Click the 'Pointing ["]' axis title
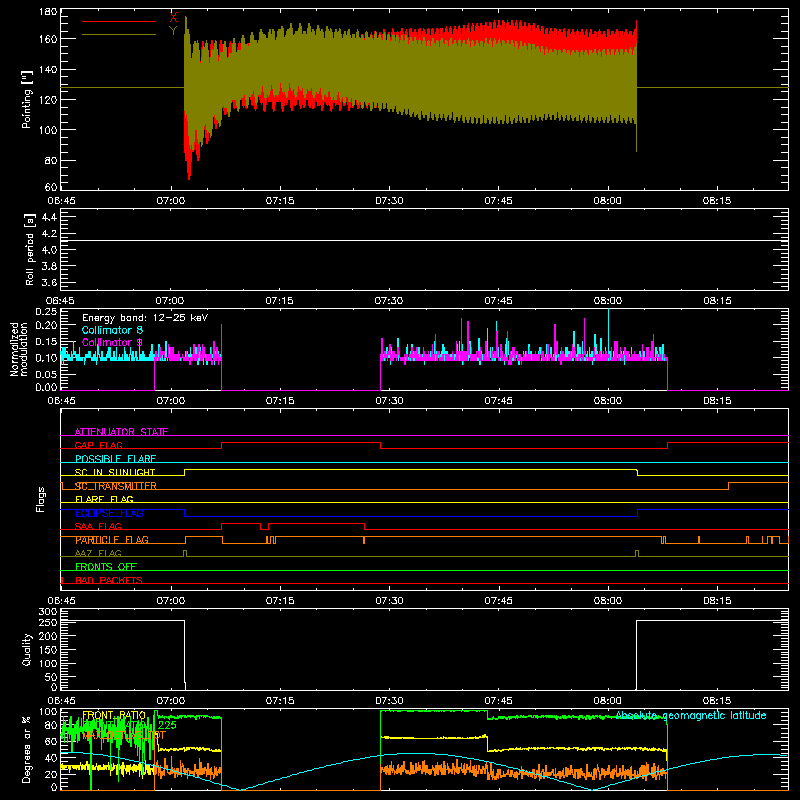 pyautogui.click(x=27, y=99)
